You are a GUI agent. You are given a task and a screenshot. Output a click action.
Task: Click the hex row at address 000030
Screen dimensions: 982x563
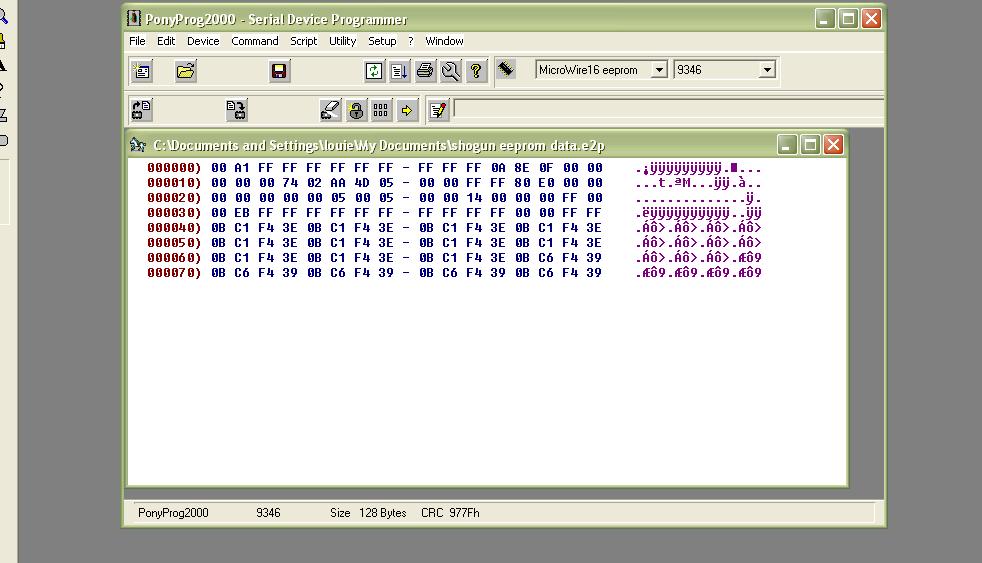454,213
